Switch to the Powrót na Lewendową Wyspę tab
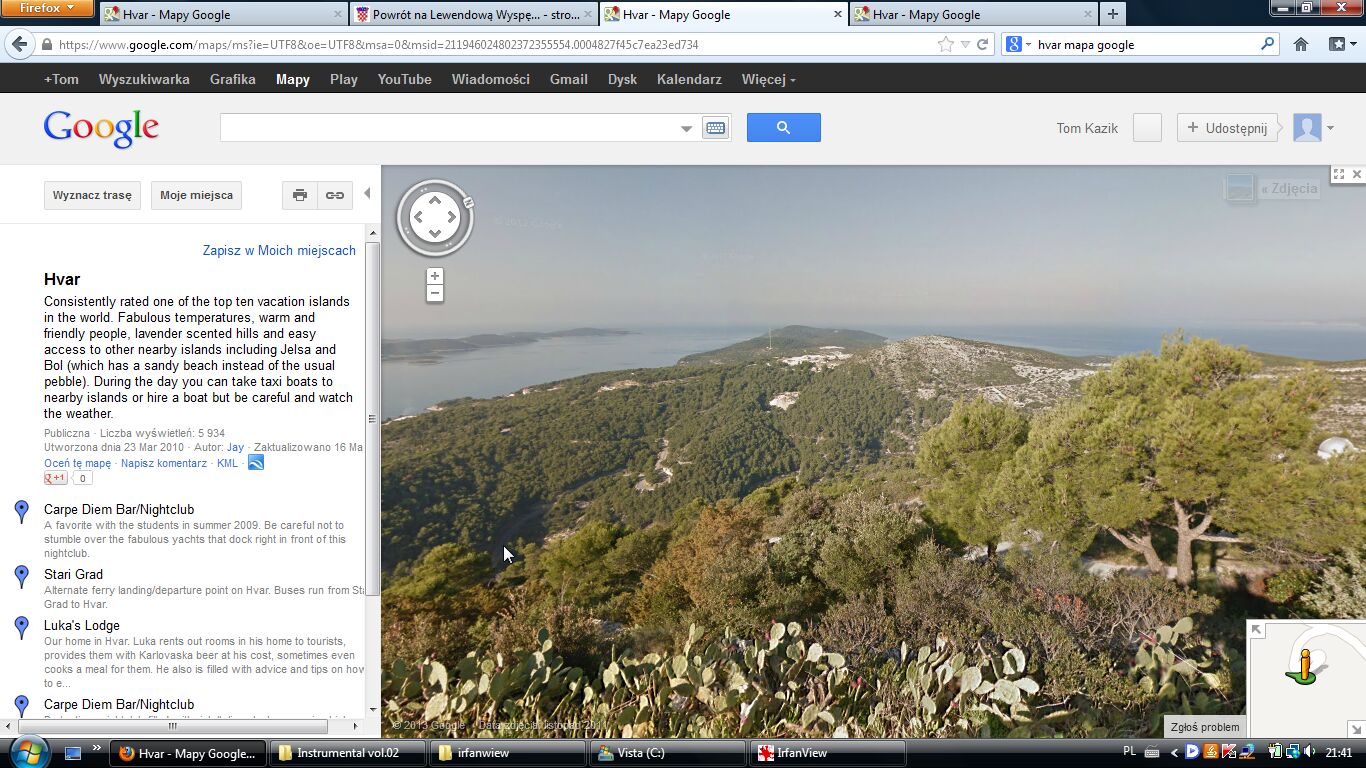 (x=475, y=15)
